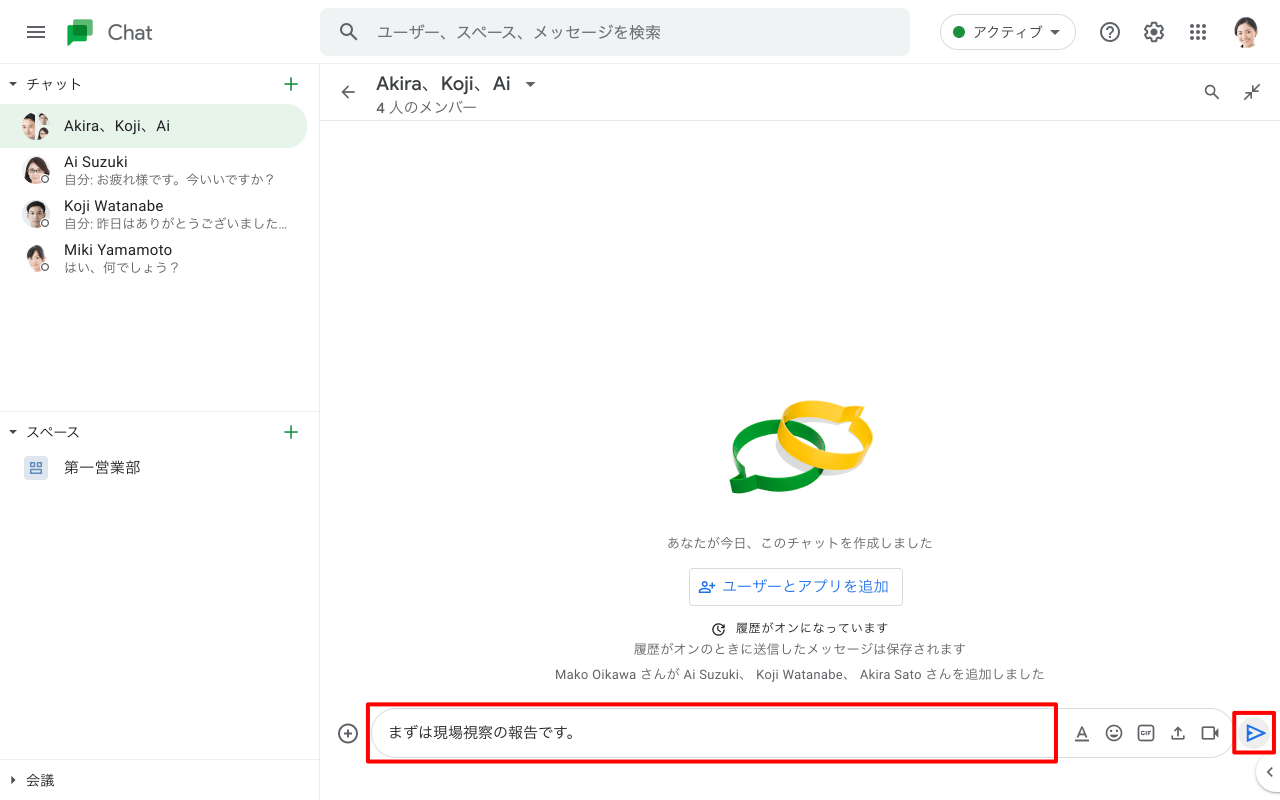Open the Google apps grid
The width and height of the screenshot is (1280, 800).
pos(1198,32)
